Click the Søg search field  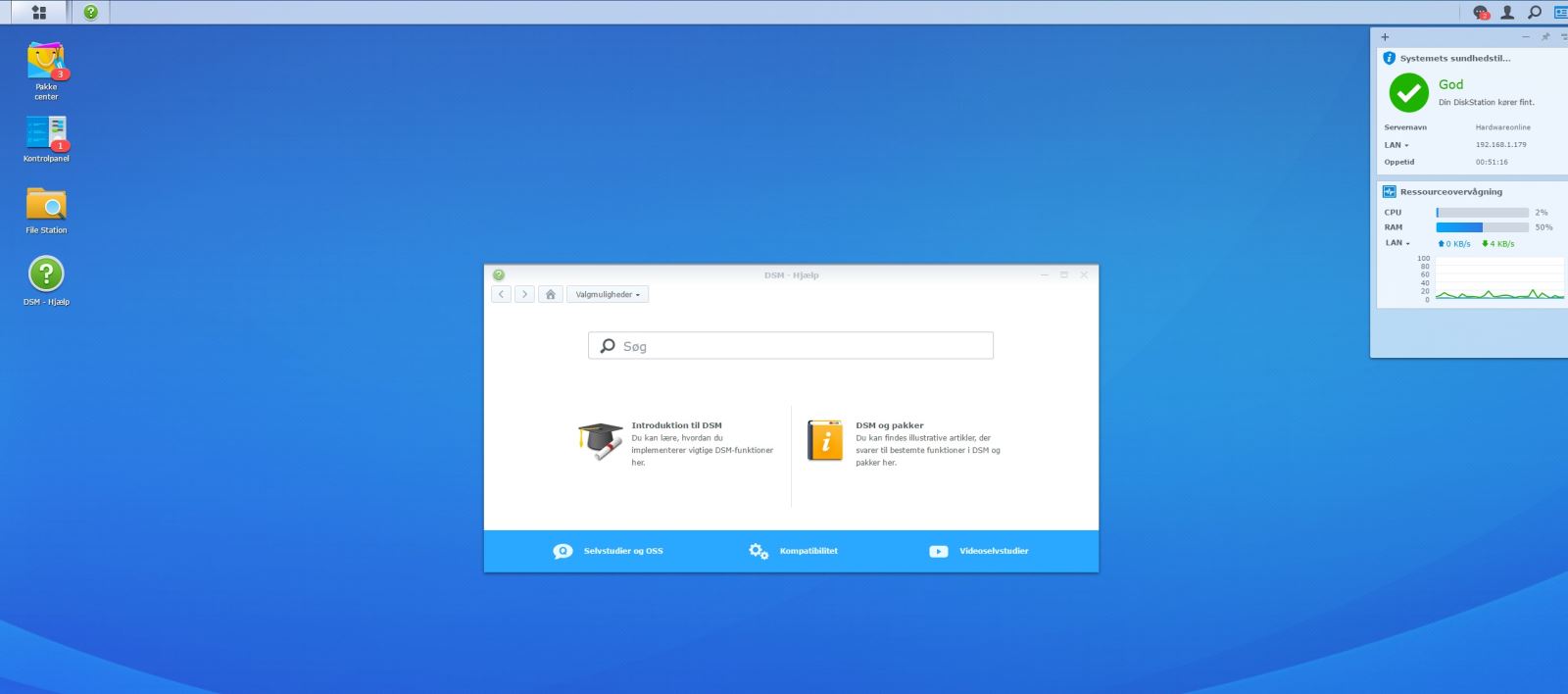791,345
